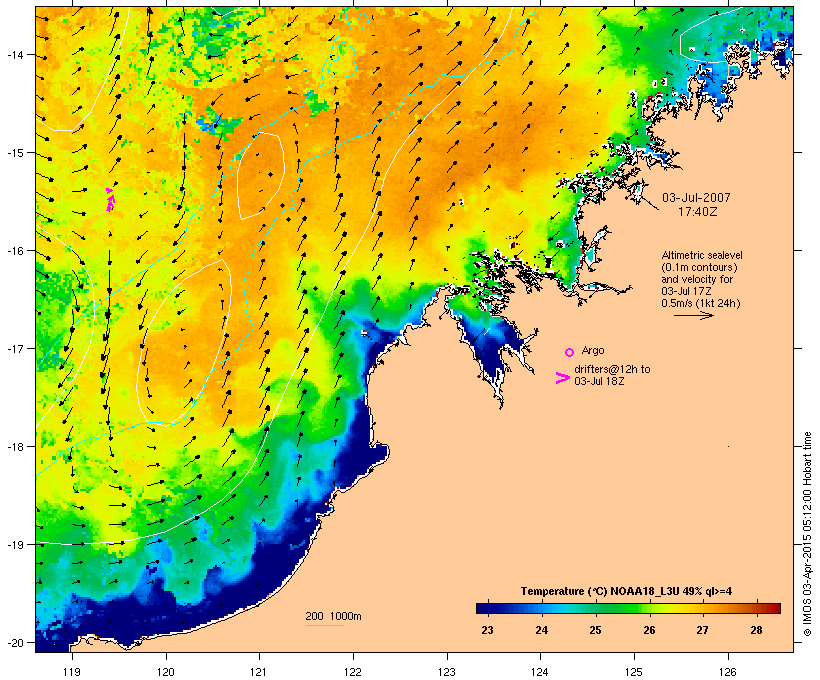This screenshot has width=820, height=680.
Task: Click the colorbar tick label '28'
Action: click(757, 630)
